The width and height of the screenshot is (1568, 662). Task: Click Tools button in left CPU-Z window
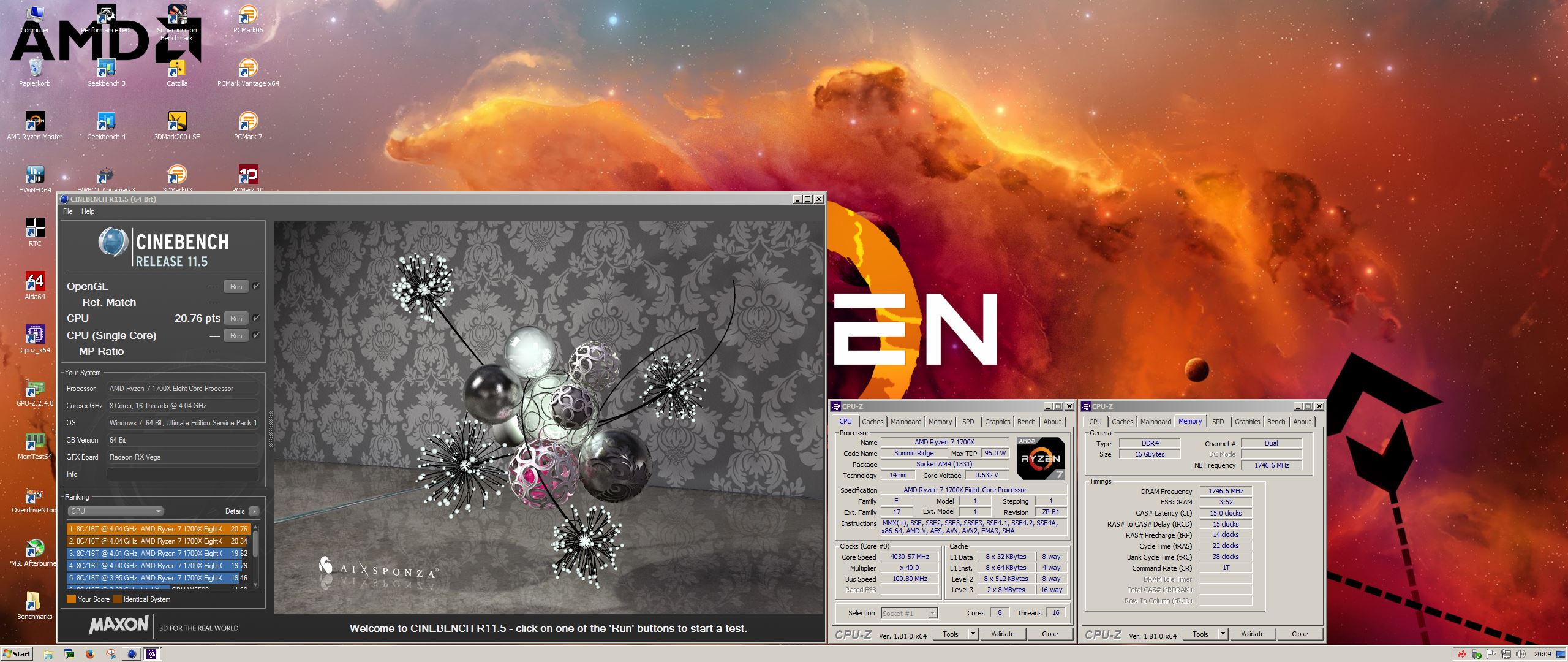(x=951, y=634)
